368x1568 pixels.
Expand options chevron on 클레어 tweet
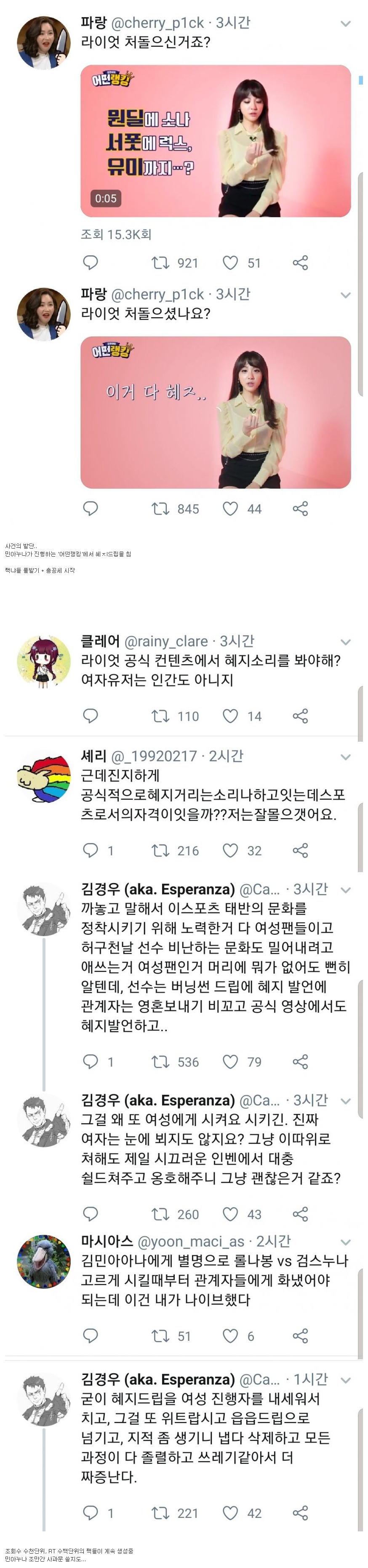[345, 642]
